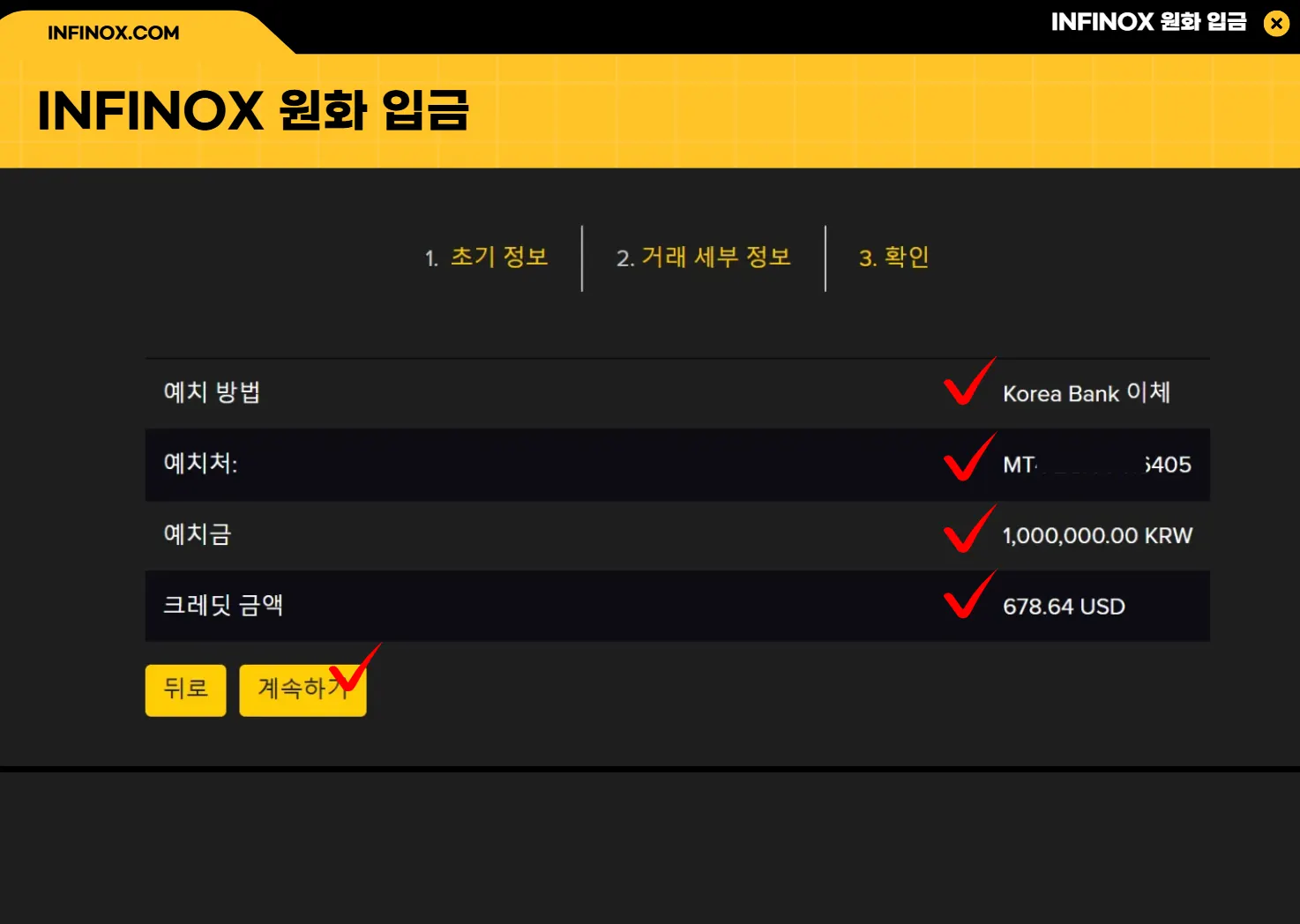
Task: Click the top-right INFINOX 원화 입금 title
Action: click(1149, 22)
